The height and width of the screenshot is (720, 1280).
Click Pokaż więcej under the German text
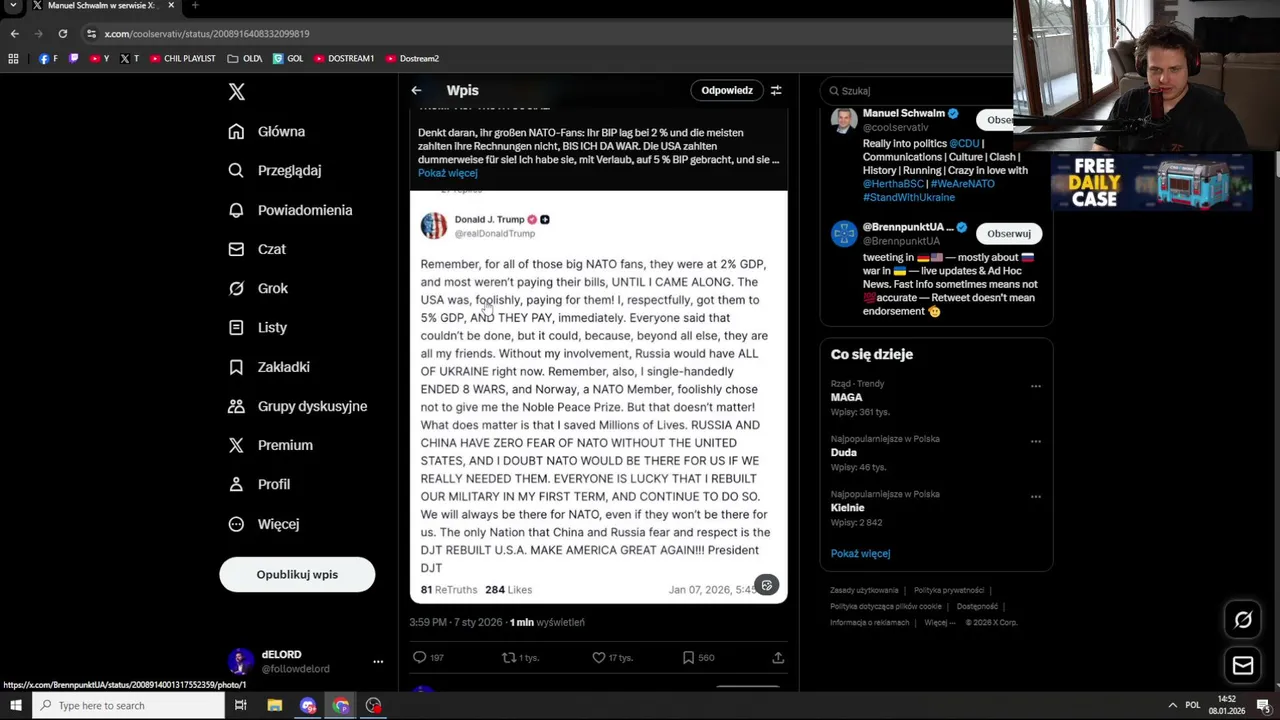click(447, 173)
